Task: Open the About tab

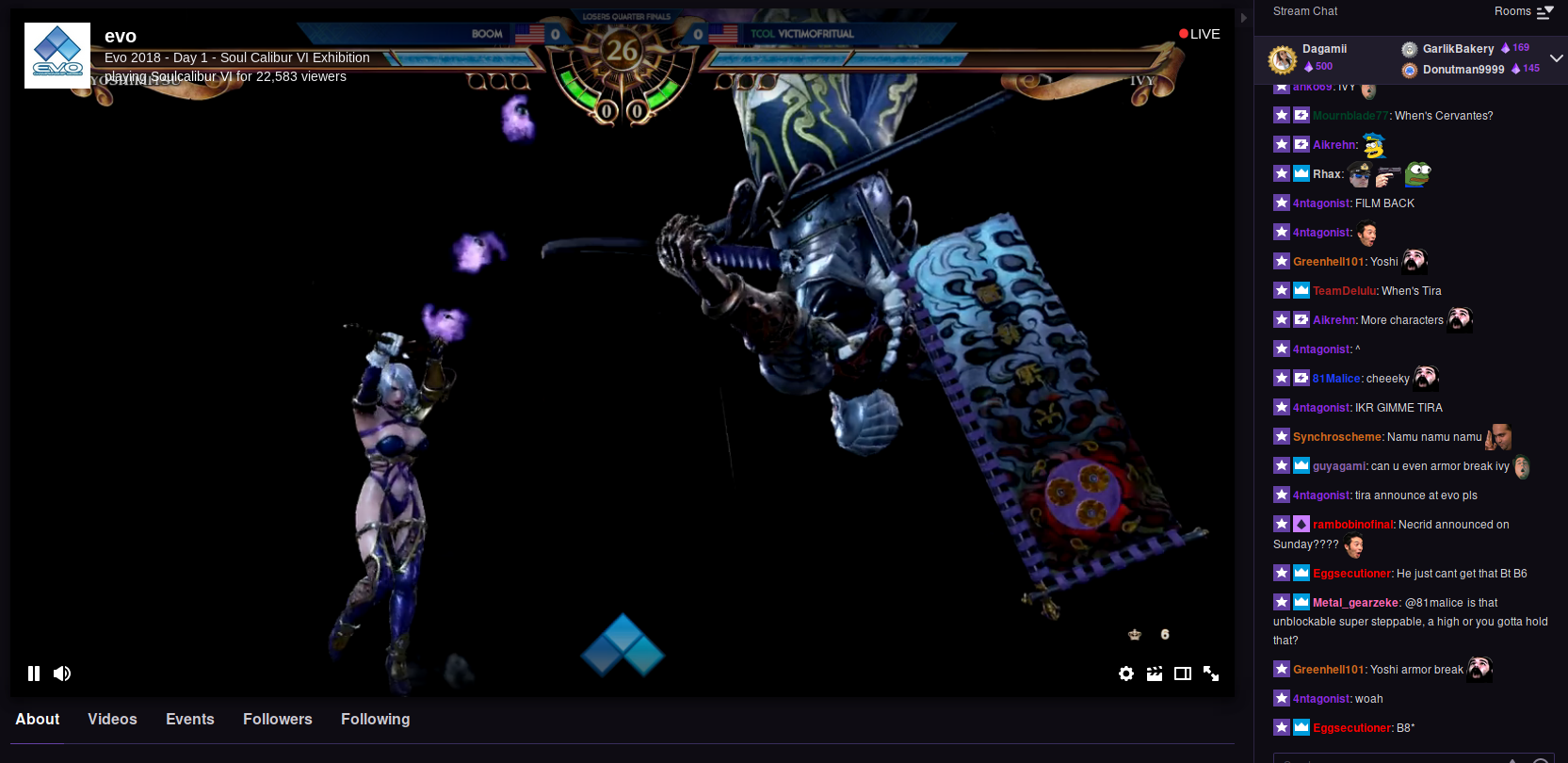Action: tap(38, 719)
